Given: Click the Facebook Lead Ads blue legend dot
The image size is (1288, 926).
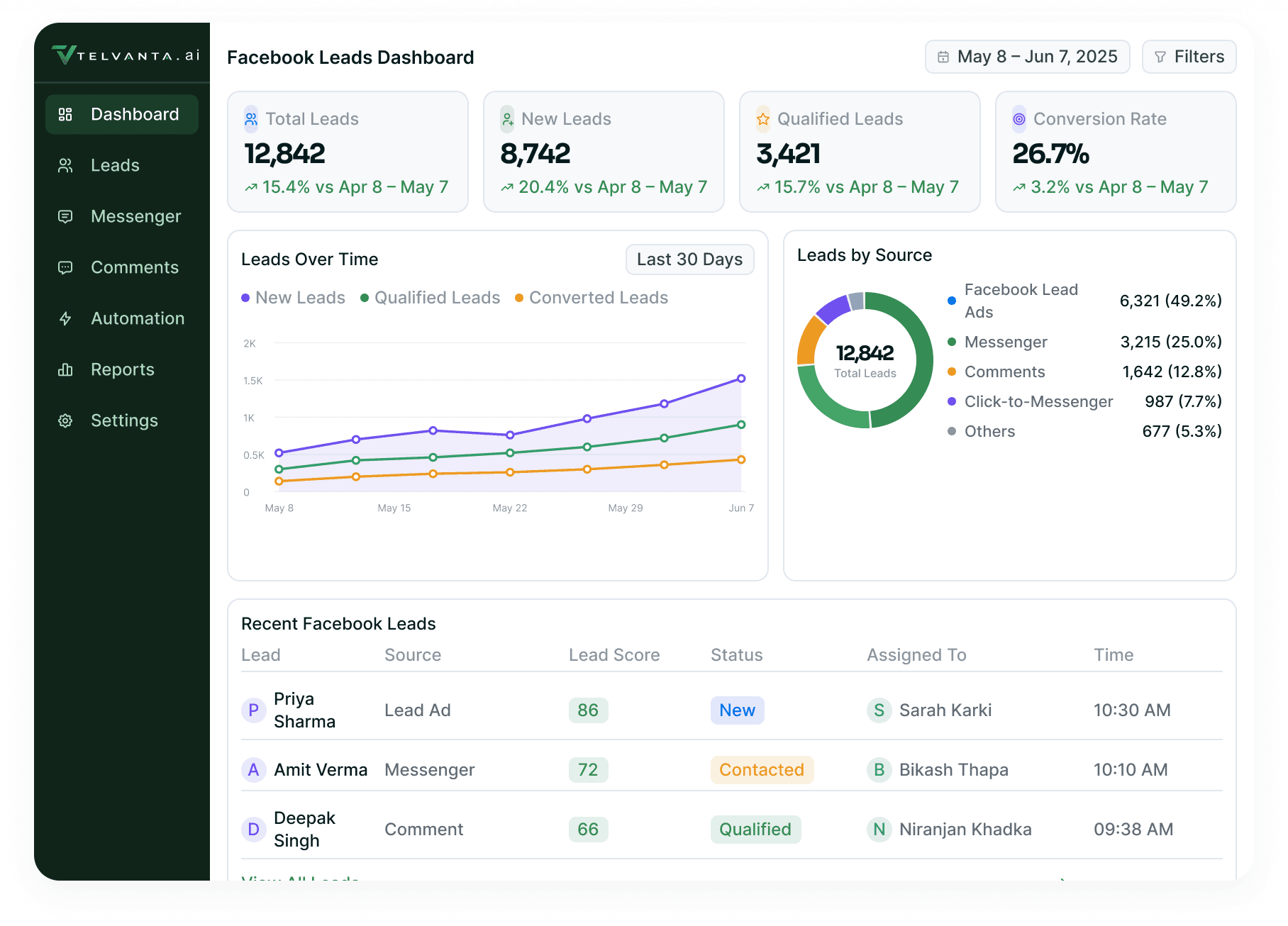Looking at the screenshot, I should (x=952, y=301).
